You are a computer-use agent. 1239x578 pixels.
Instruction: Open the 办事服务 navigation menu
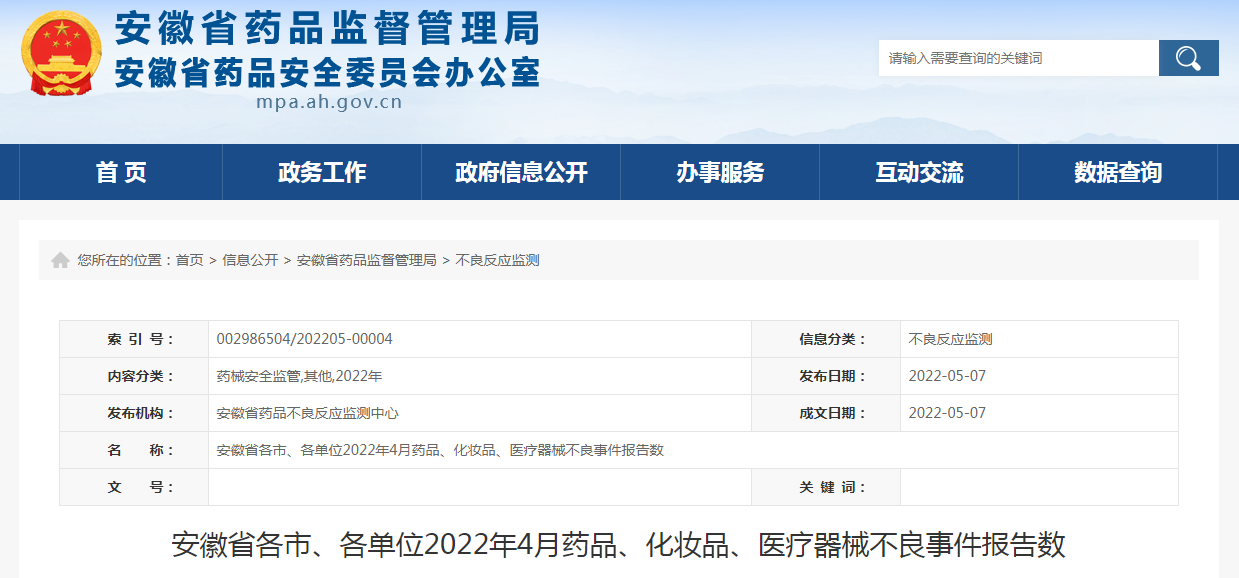click(x=720, y=172)
